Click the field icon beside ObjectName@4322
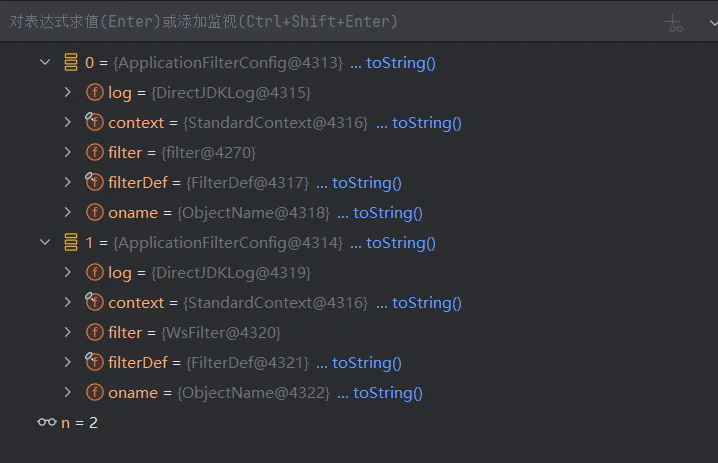 point(95,392)
